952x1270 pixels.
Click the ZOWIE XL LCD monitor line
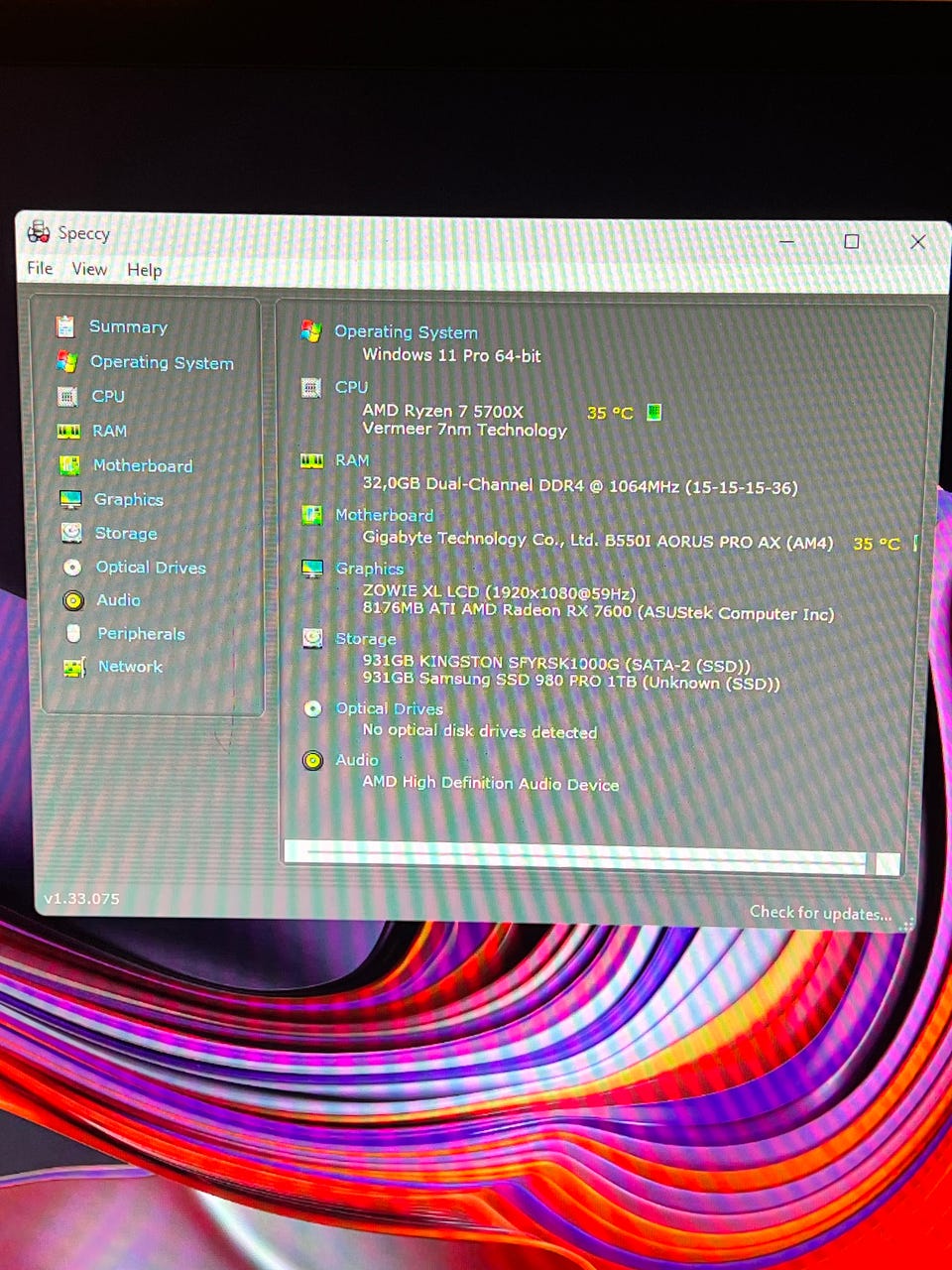[499, 592]
